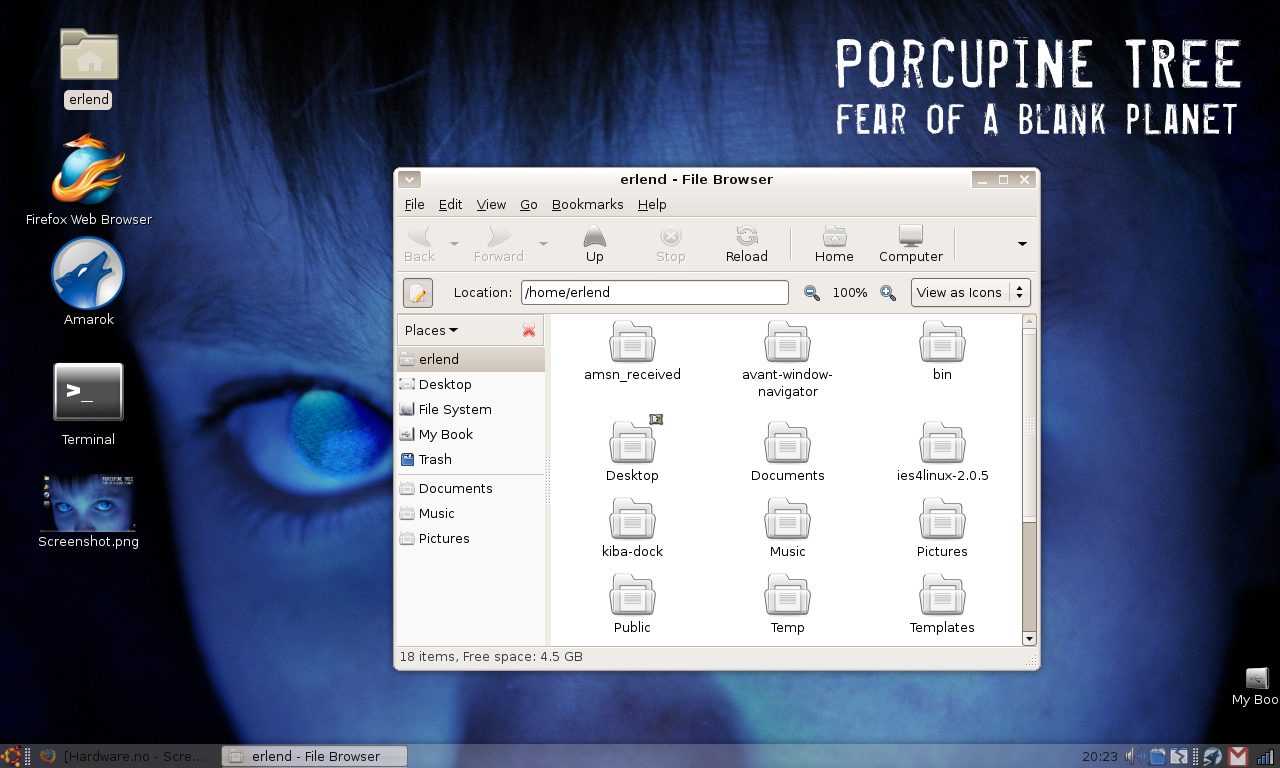Click the Location path input field
Viewport: 1280px width, 768px height.
655,293
